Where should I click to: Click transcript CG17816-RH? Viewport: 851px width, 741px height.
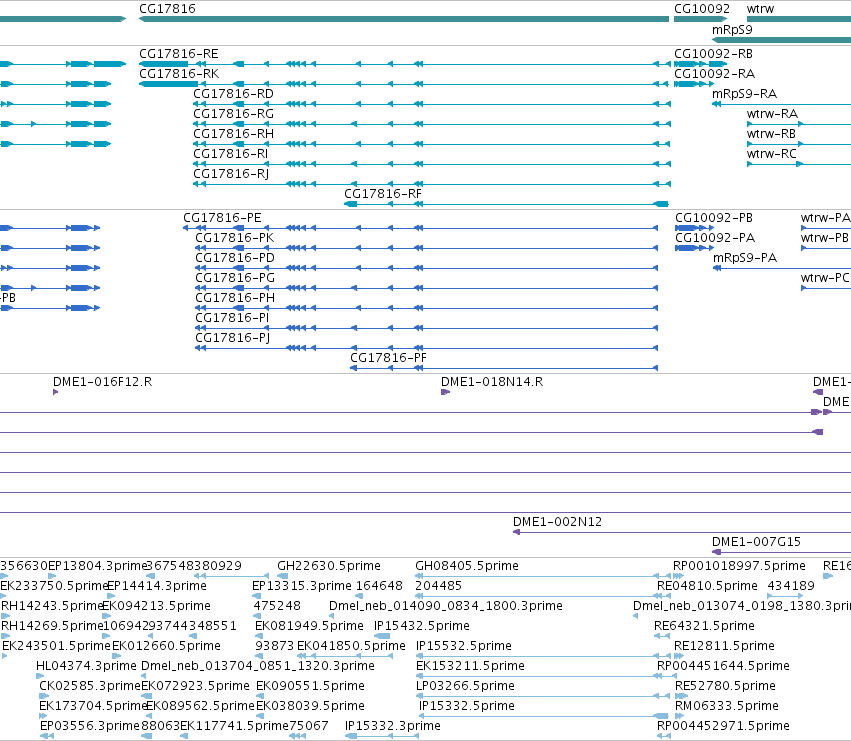tap(233, 134)
